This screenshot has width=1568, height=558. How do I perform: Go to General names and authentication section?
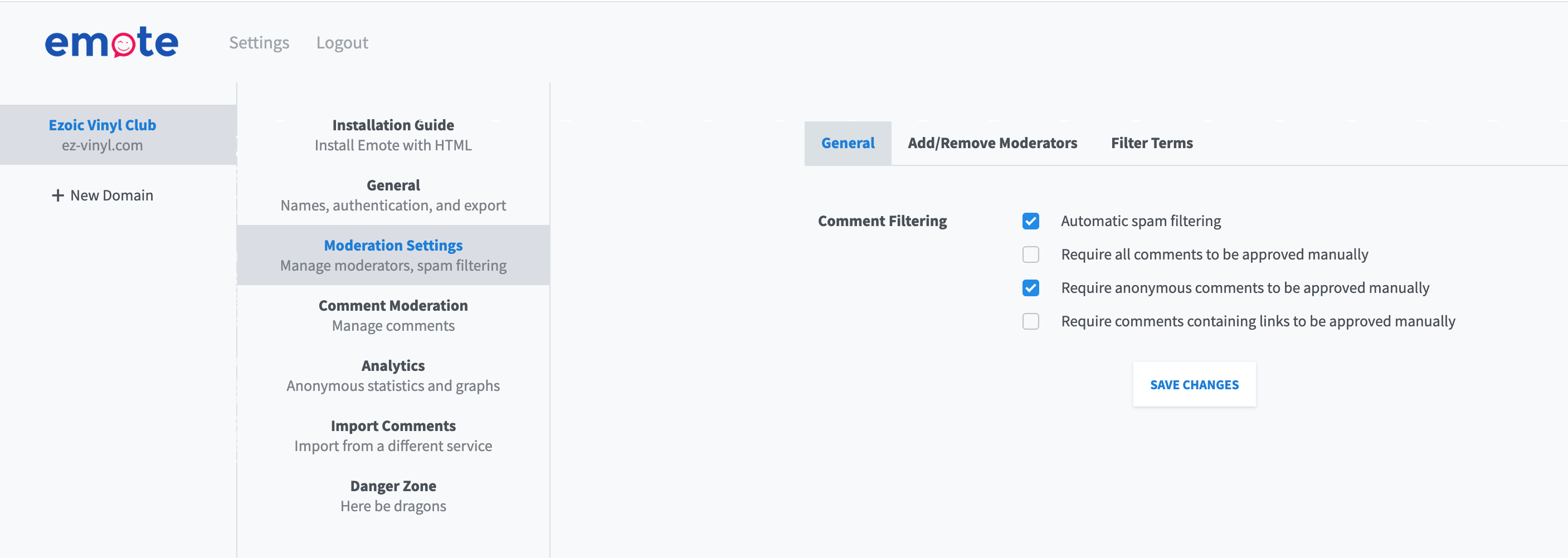coord(393,195)
